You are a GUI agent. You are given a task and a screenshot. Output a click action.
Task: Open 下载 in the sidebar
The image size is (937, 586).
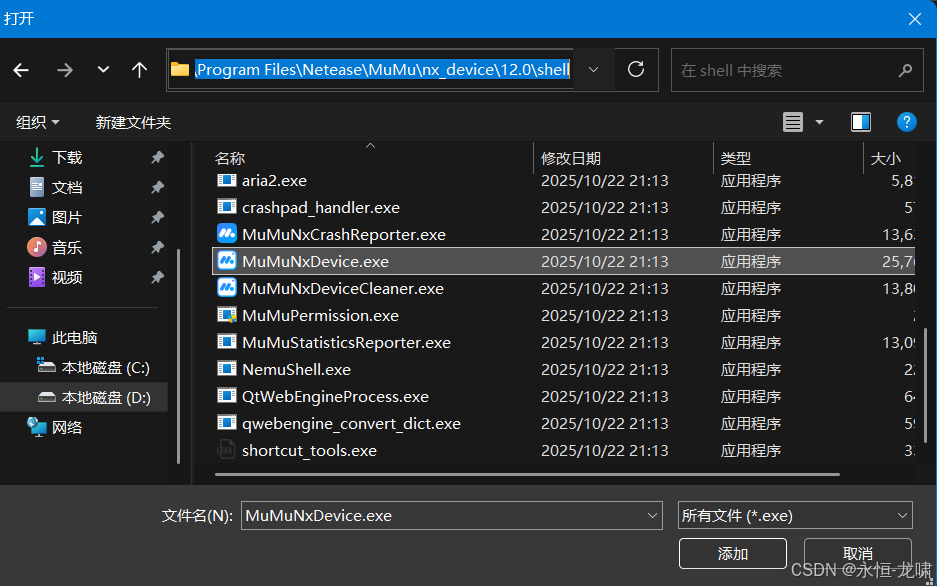click(66, 158)
